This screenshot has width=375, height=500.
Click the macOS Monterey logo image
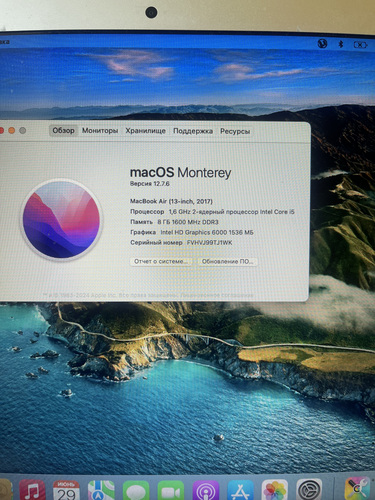(x=61, y=219)
